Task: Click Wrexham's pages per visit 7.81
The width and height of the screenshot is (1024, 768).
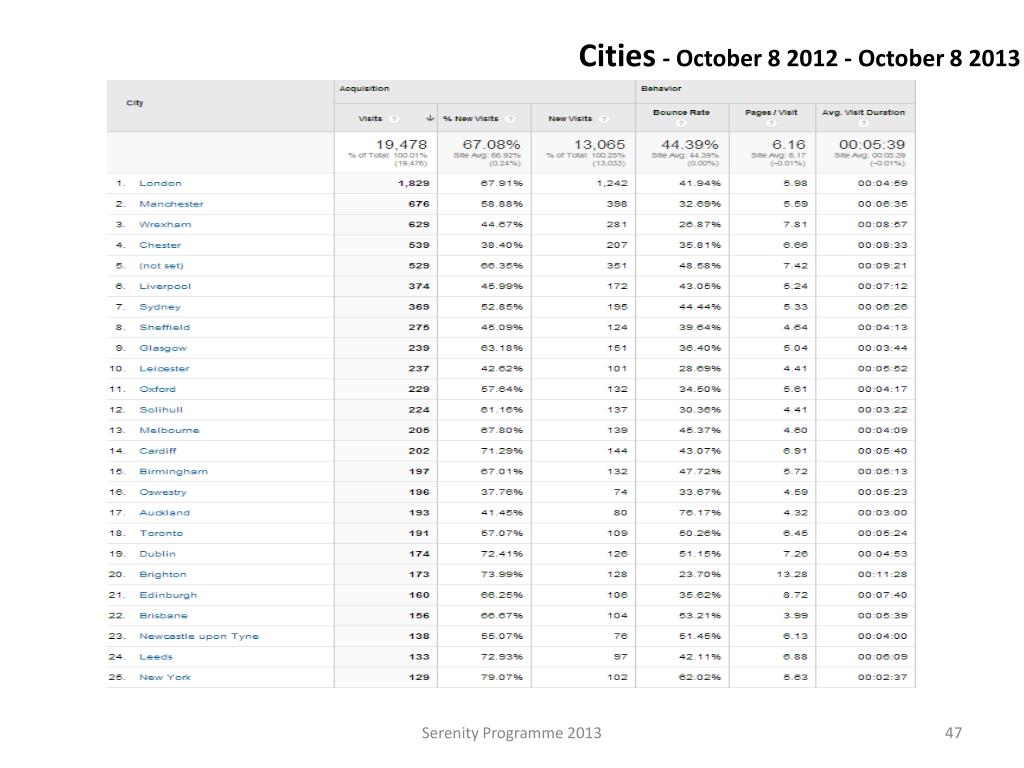Action: tap(795, 225)
